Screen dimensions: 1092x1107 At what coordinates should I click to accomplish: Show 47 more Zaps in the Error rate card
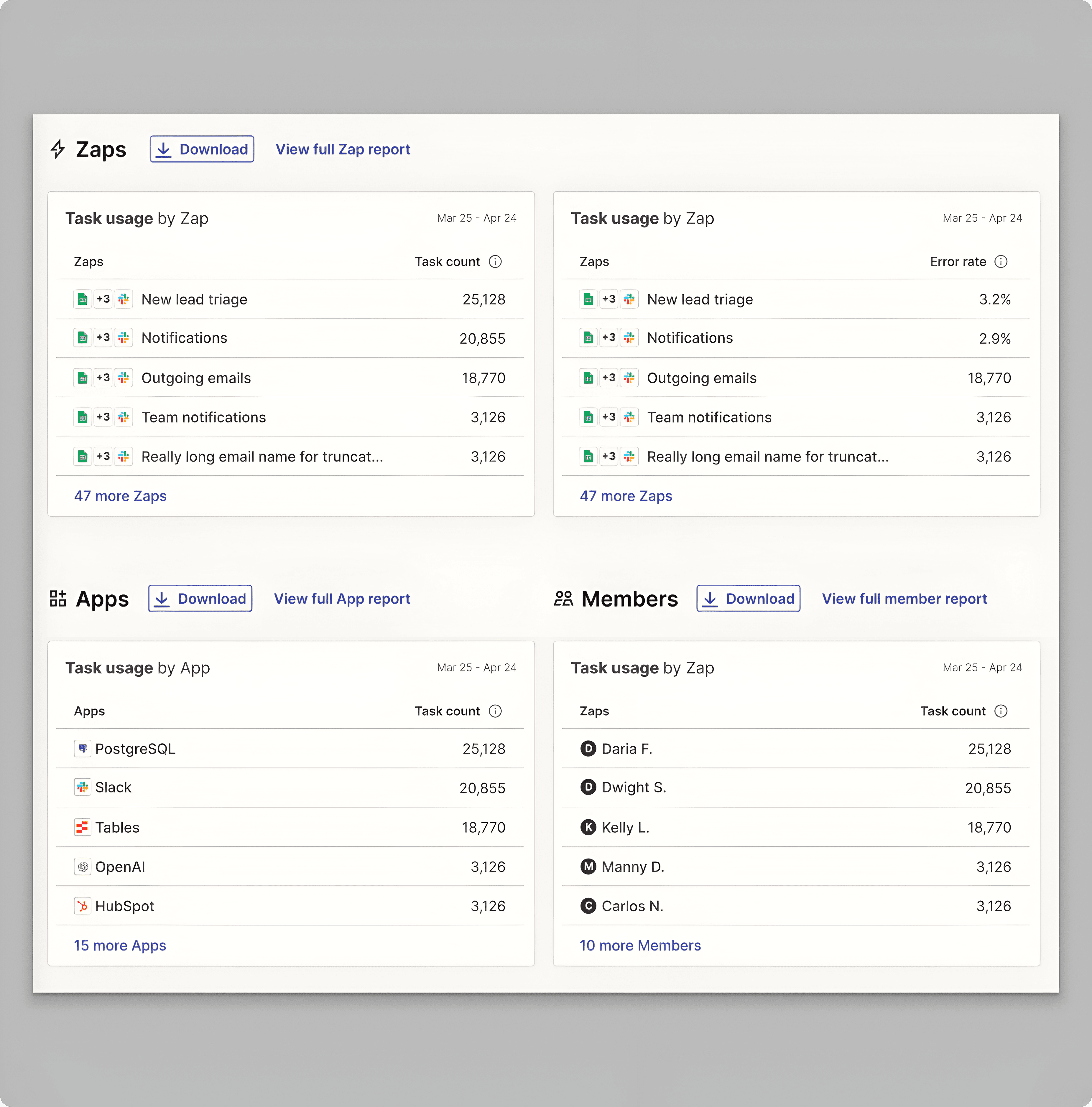[x=625, y=496]
